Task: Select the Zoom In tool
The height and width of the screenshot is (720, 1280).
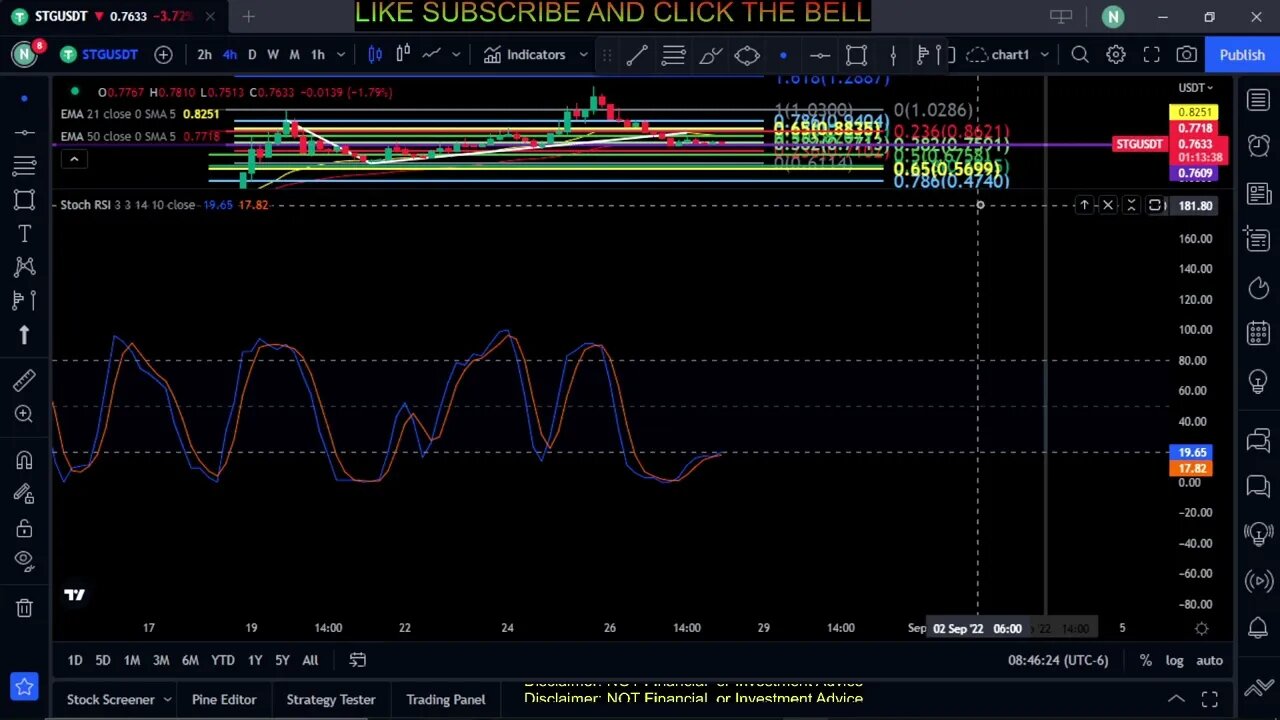Action: [x=24, y=413]
